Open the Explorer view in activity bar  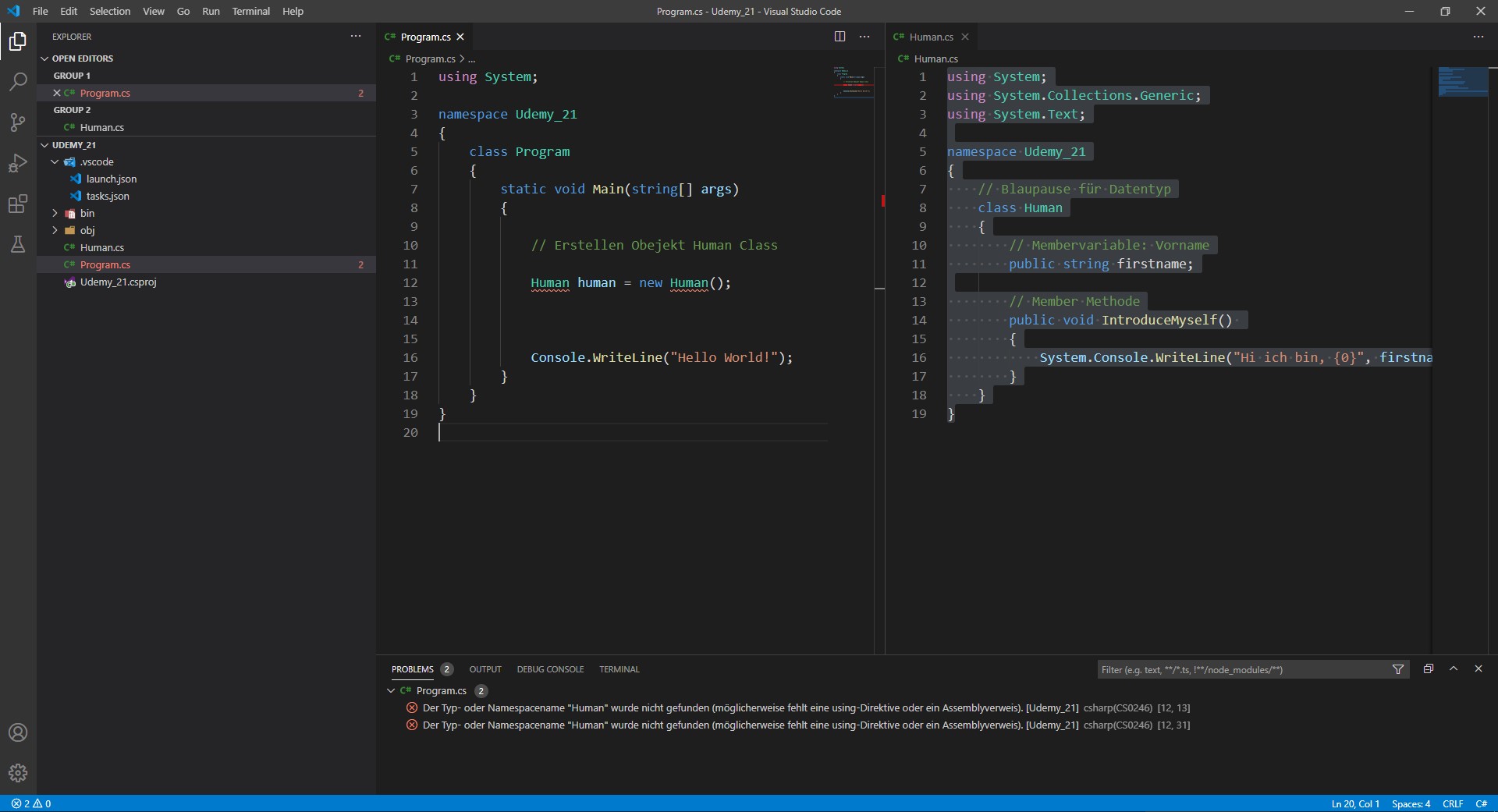(x=18, y=41)
